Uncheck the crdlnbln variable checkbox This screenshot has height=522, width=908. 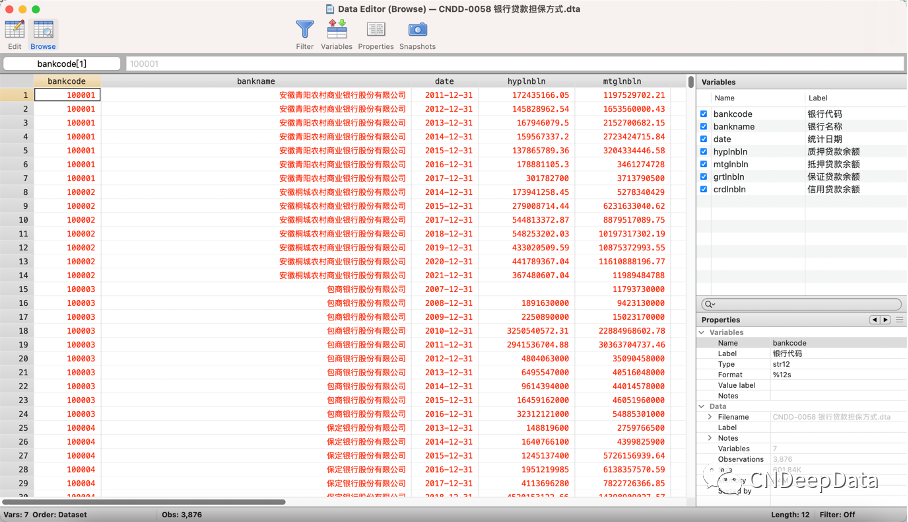click(x=704, y=189)
